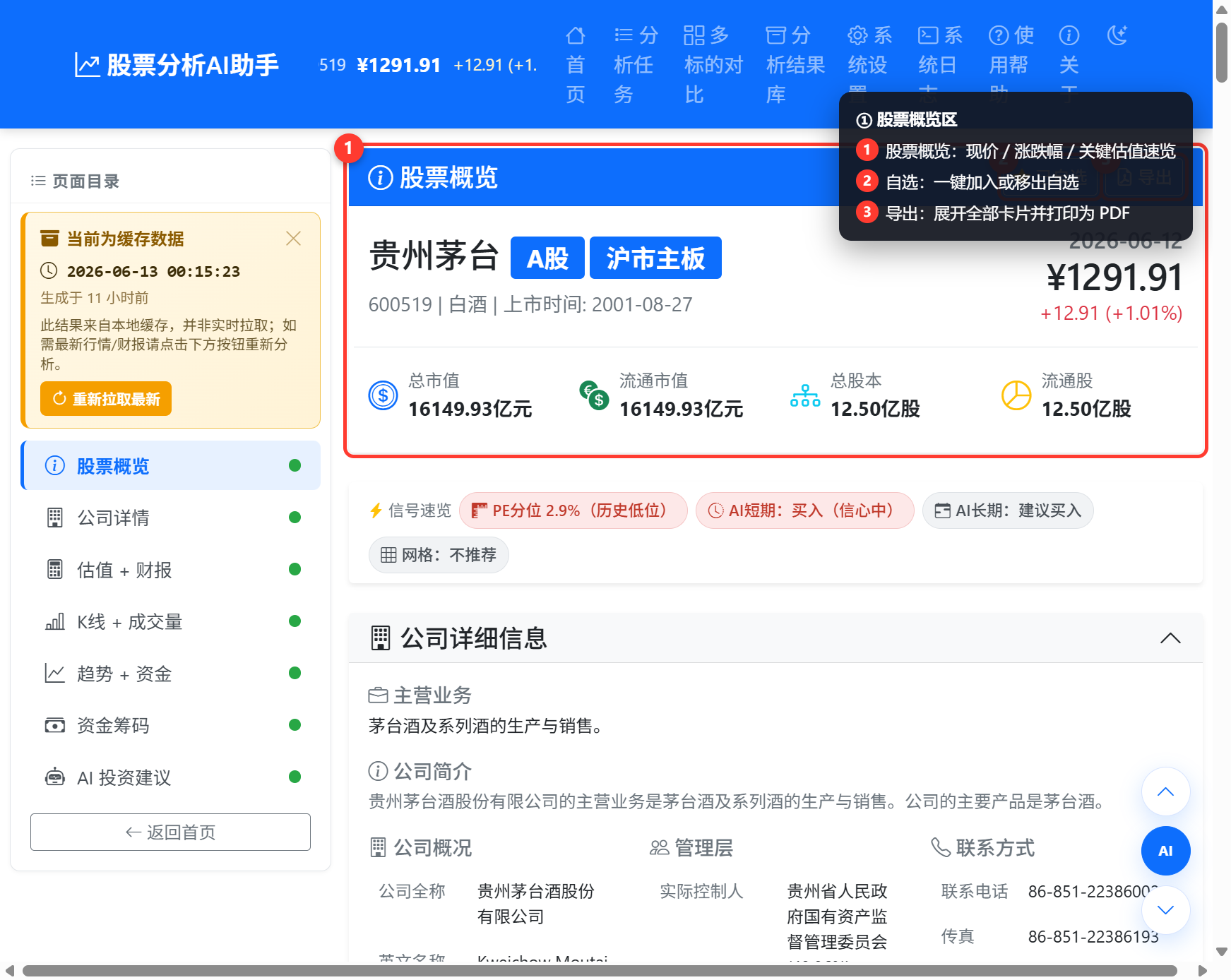Viewport: 1231px width, 980px height.
Task: Click the floating scroll-down arrow button
Action: (1165, 910)
